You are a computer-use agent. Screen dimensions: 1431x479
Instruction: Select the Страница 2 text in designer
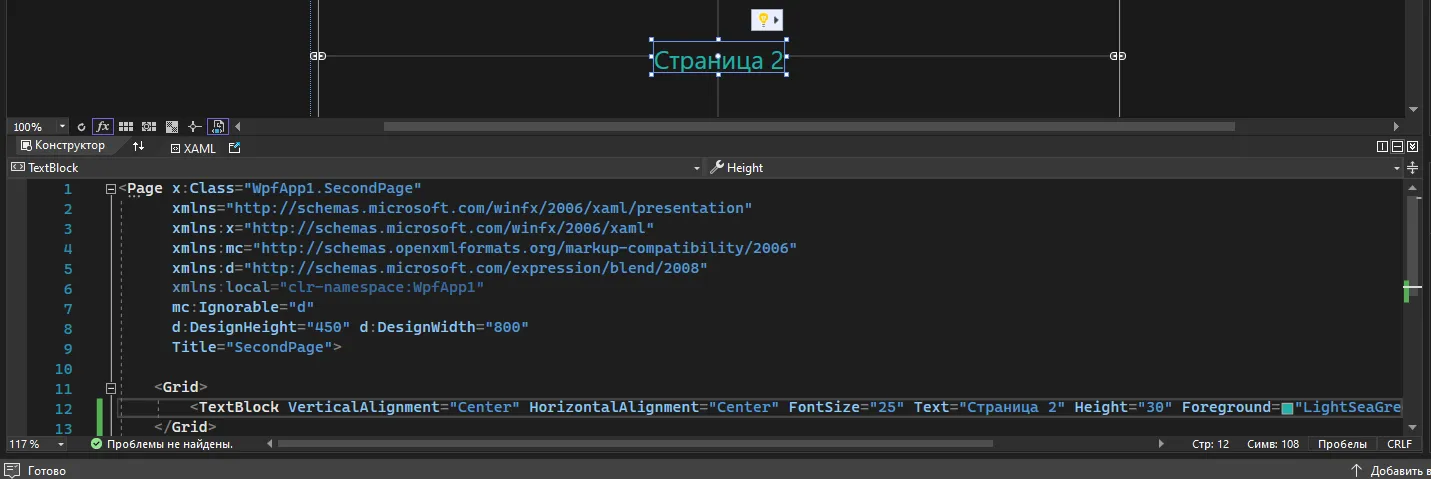click(718, 60)
